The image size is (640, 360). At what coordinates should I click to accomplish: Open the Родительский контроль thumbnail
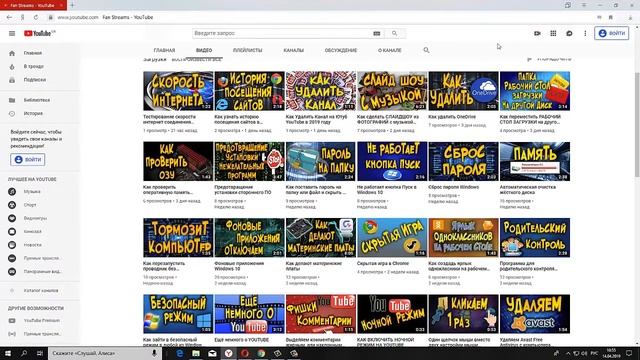coord(535,238)
